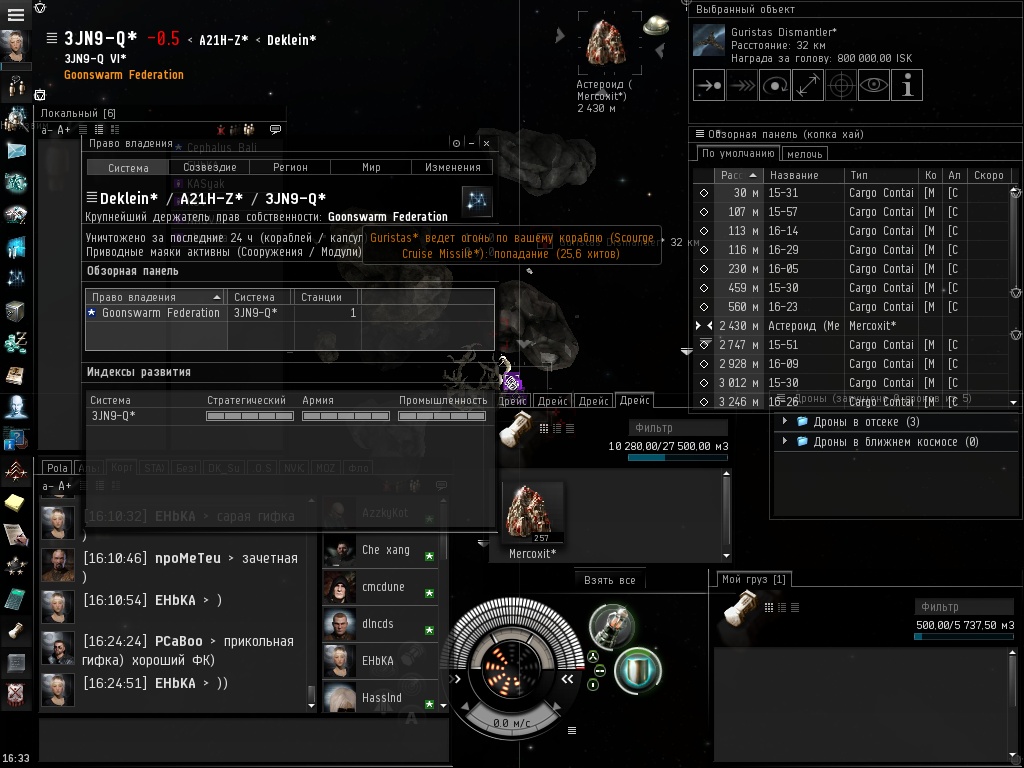Click the loot container 'Фильтр' field
Screen dimensions: 1024x768
click(x=678, y=428)
